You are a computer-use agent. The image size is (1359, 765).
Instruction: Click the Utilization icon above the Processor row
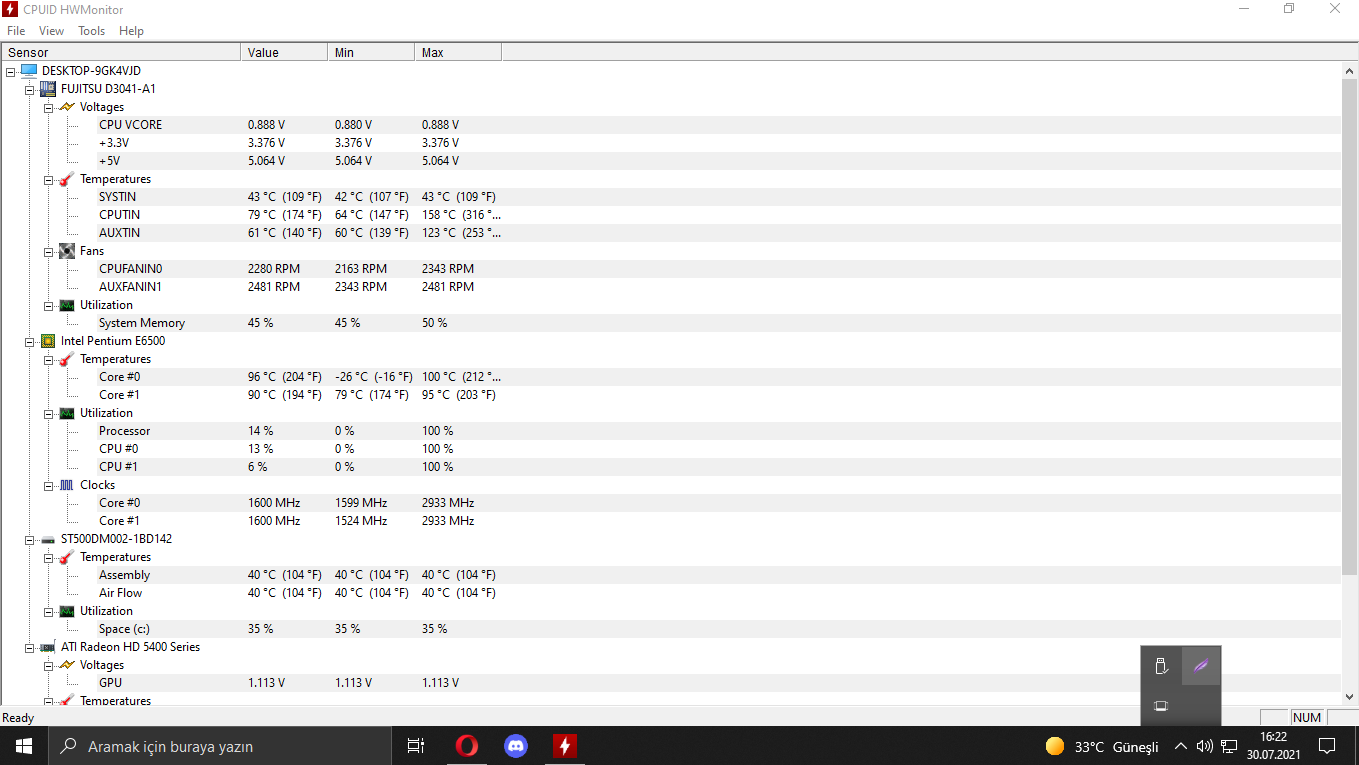tap(66, 413)
